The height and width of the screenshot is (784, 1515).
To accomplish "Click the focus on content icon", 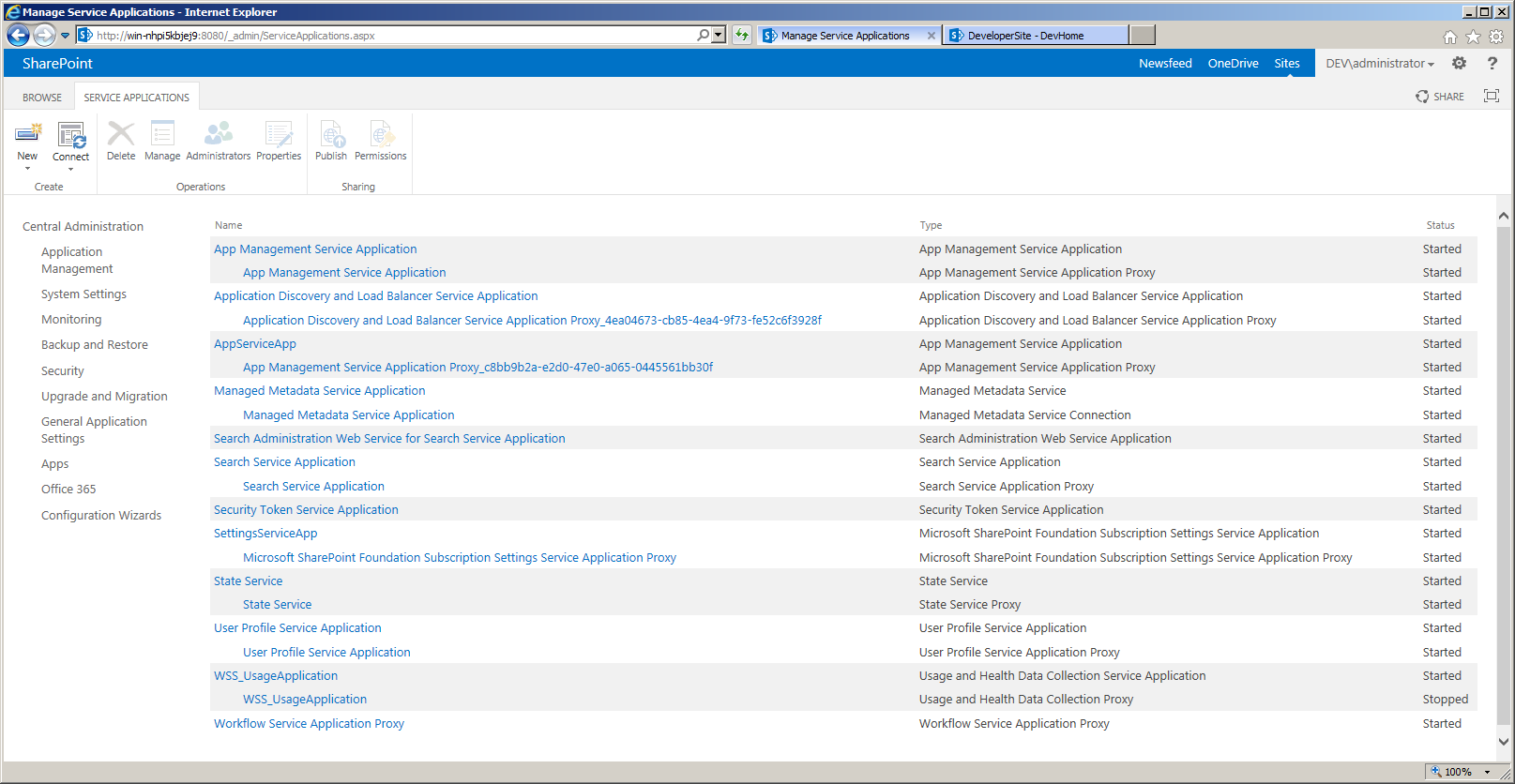I will (1492, 96).
